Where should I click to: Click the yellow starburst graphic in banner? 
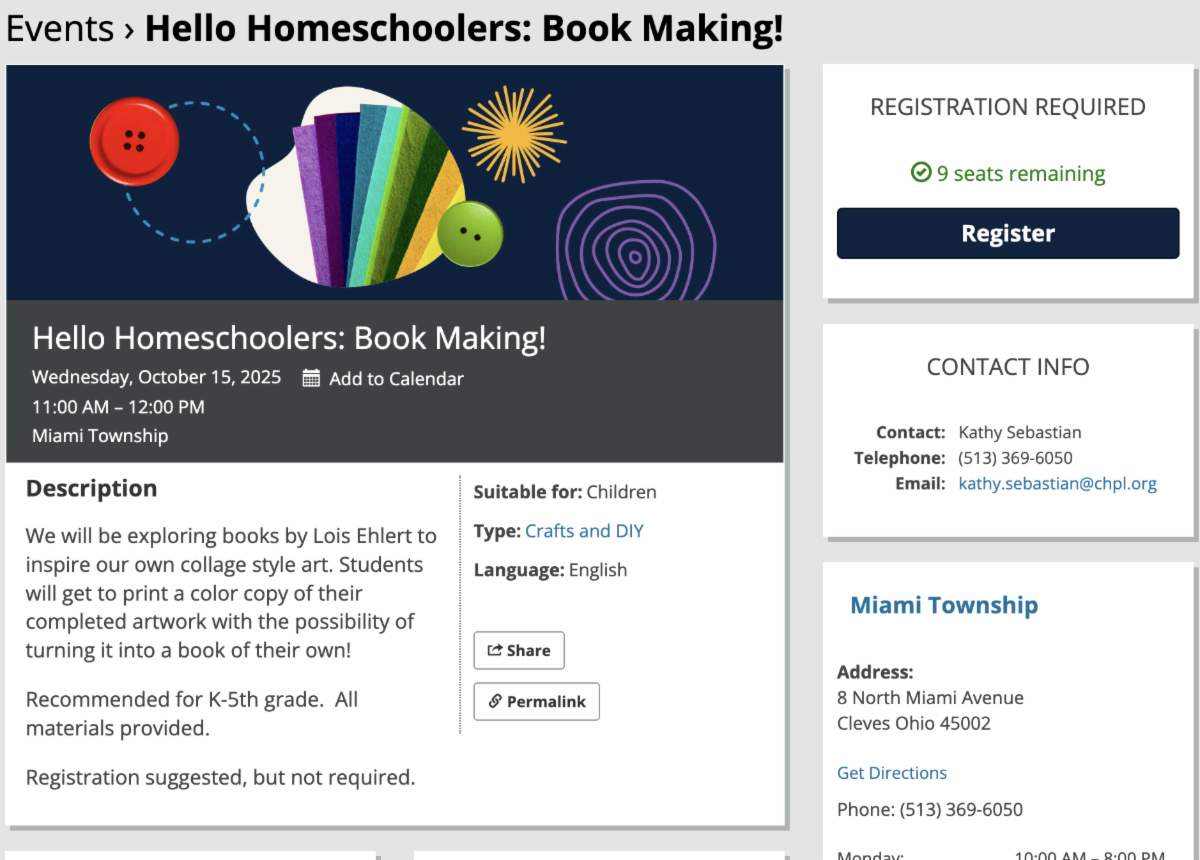click(513, 135)
